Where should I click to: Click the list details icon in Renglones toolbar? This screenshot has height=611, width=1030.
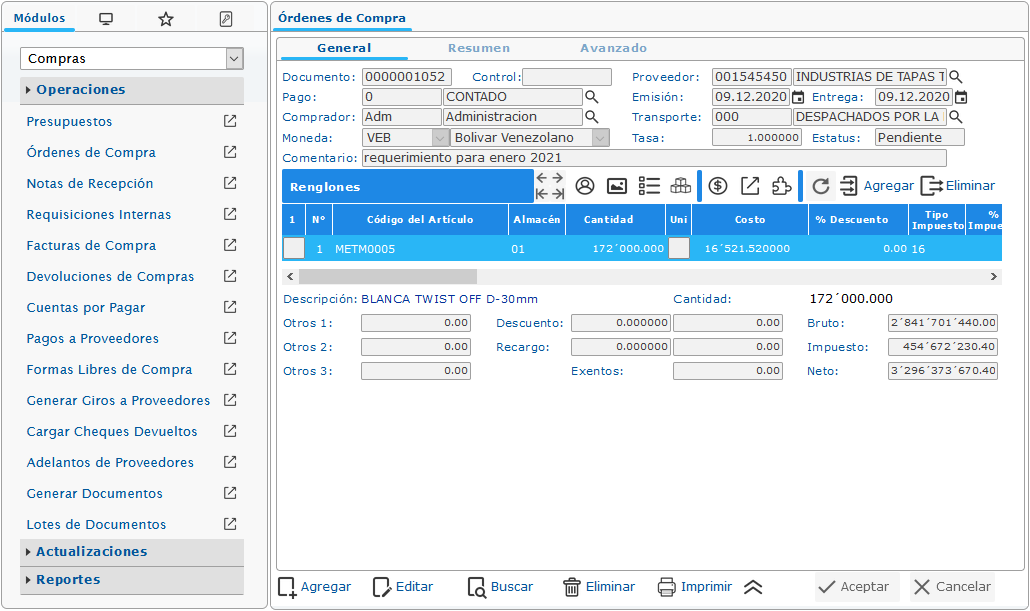click(x=649, y=186)
